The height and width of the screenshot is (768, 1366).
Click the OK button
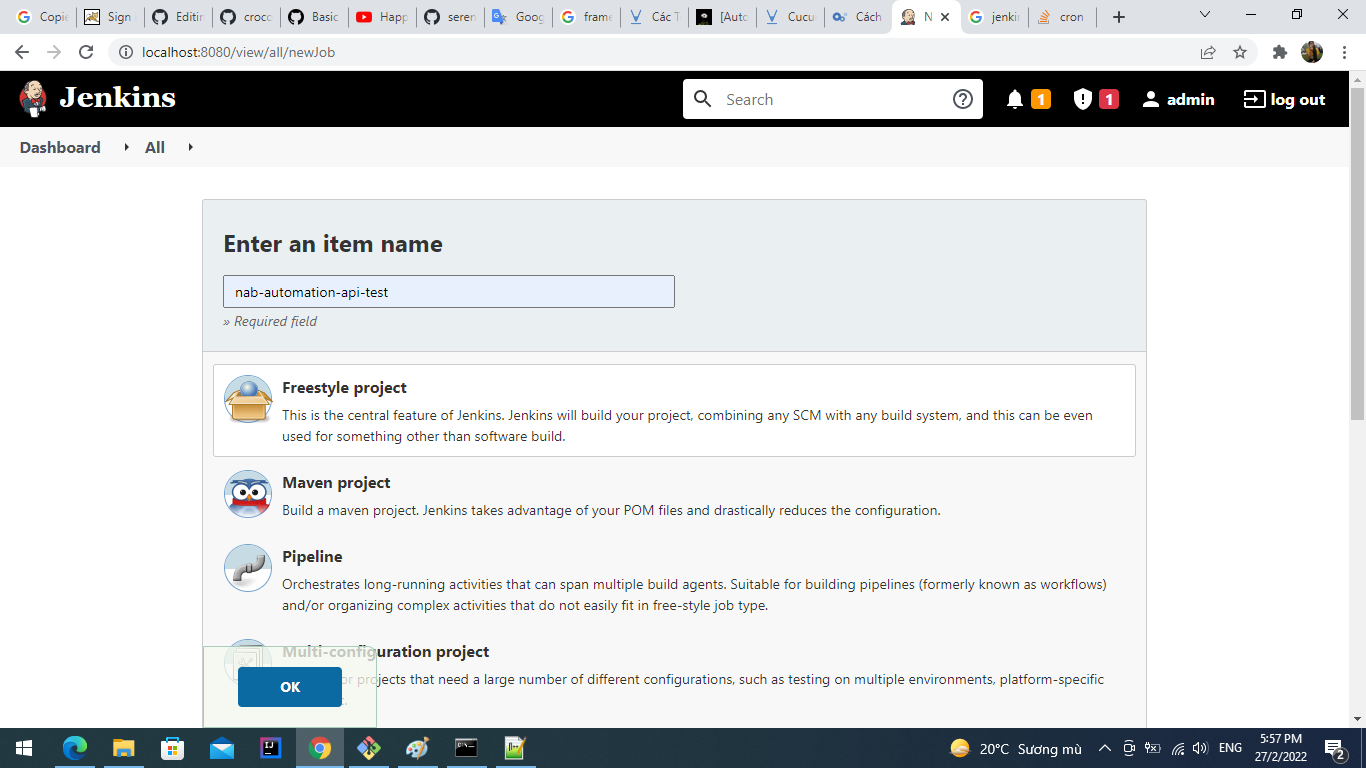[290, 687]
